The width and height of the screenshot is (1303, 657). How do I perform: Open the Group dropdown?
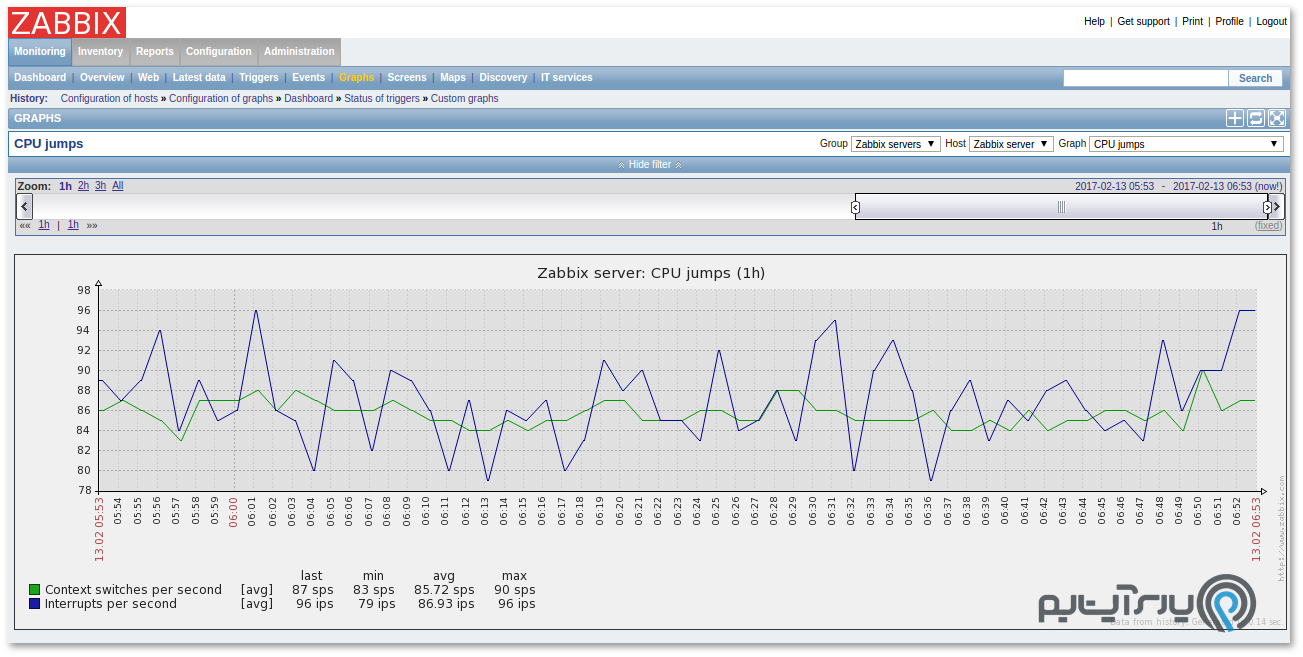(895, 144)
